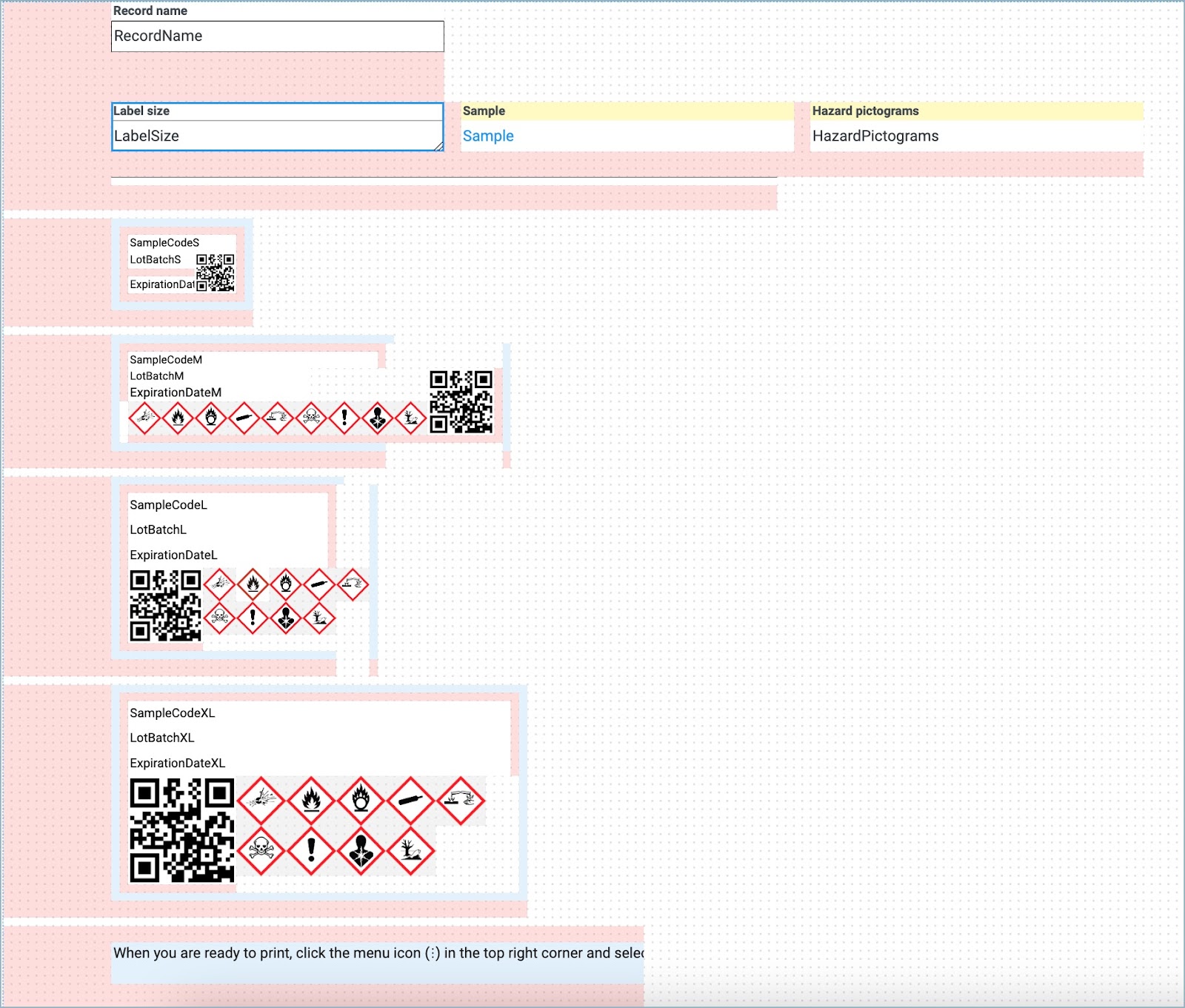Click the 'When you are ready to print' instruction text

point(378,953)
